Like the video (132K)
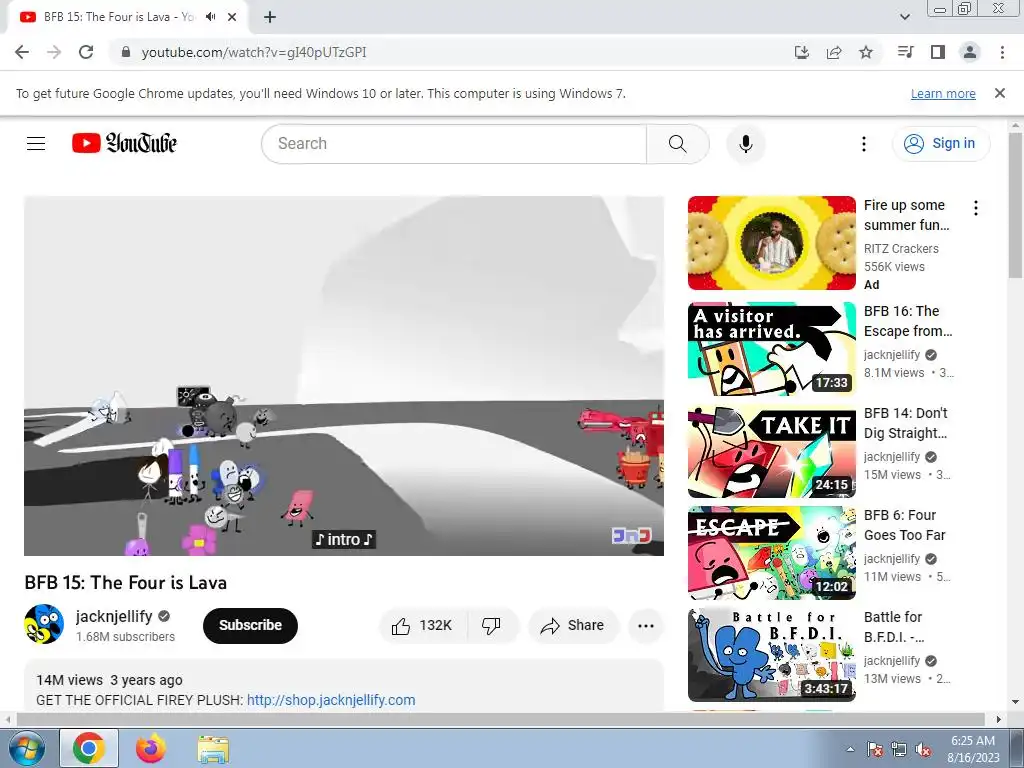This screenshot has width=1024, height=768. (423, 626)
